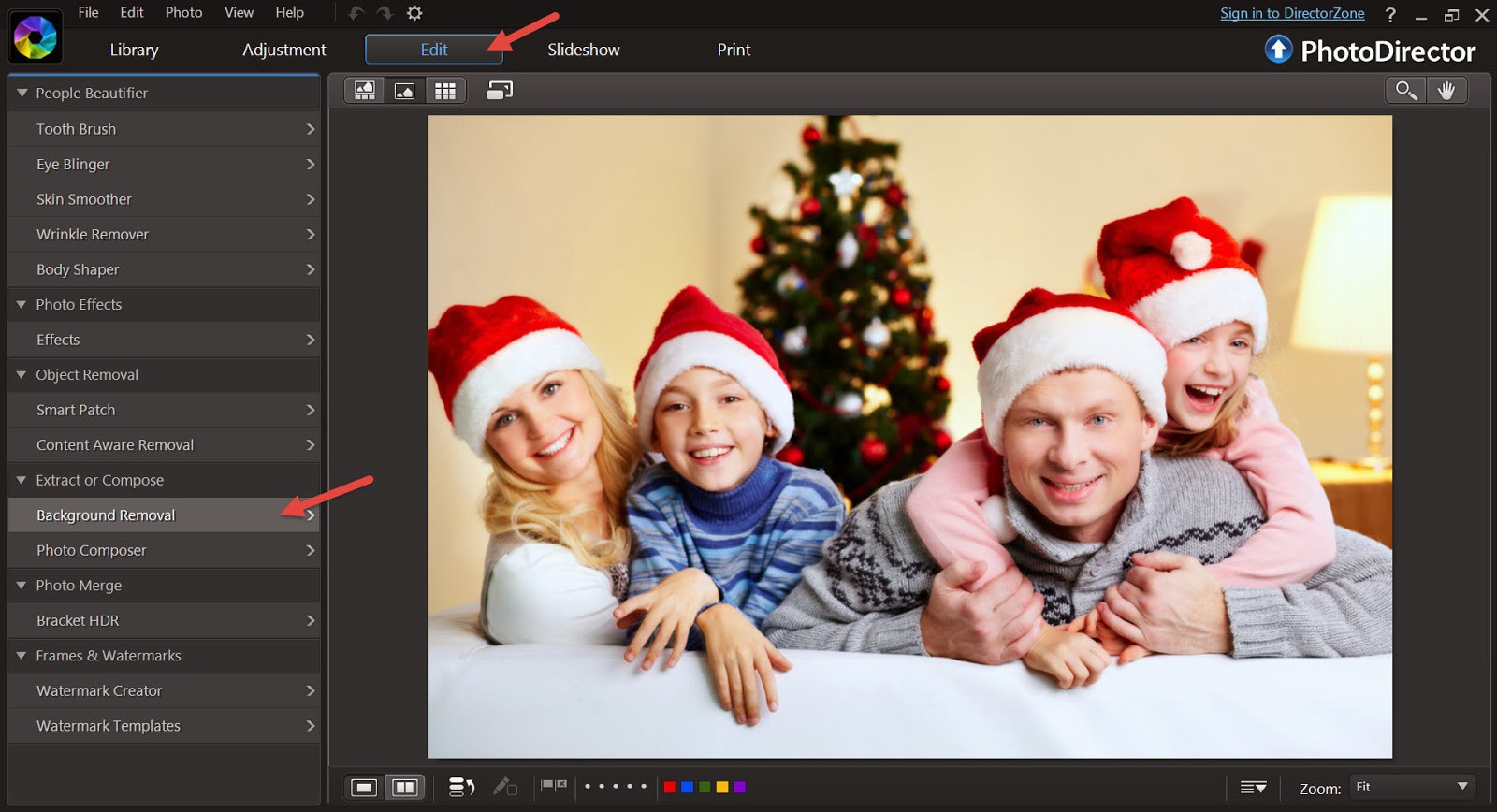Apply the green color label

pyautogui.click(x=705, y=788)
